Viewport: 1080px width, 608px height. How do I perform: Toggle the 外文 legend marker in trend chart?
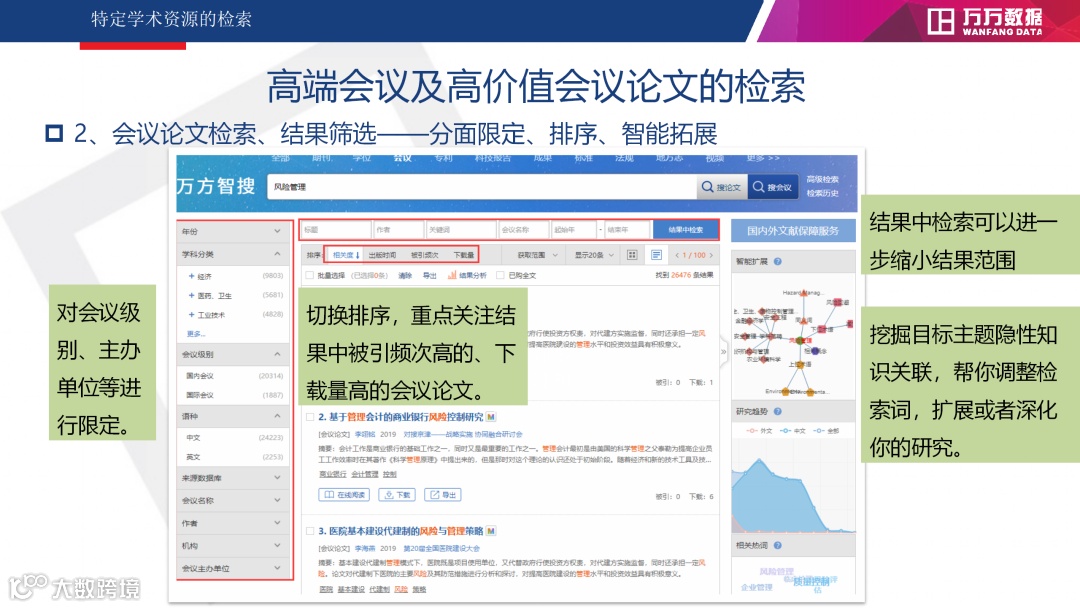[753, 430]
